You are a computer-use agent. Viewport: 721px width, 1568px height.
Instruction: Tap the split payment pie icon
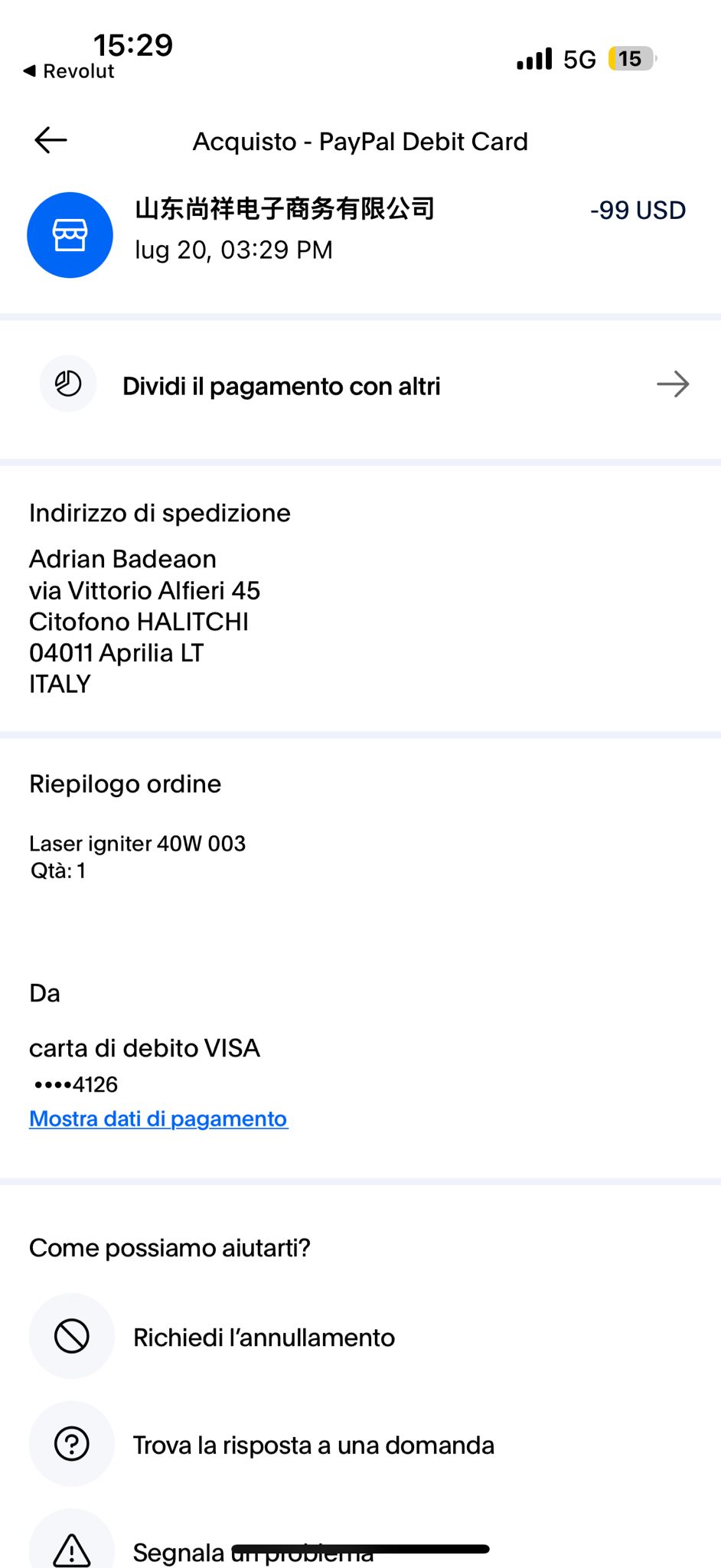[x=68, y=384]
